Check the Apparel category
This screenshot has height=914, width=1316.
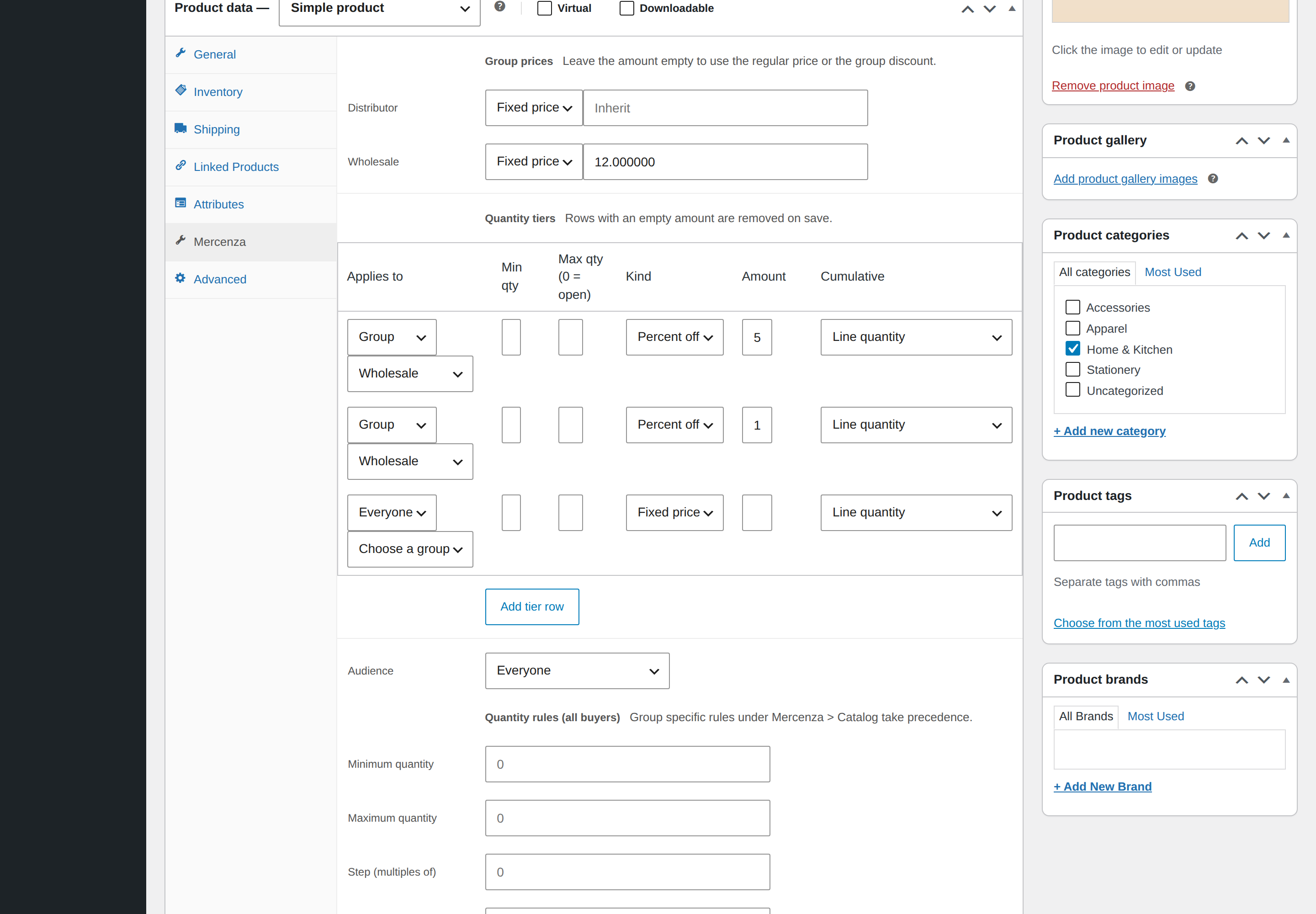(1072, 329)
